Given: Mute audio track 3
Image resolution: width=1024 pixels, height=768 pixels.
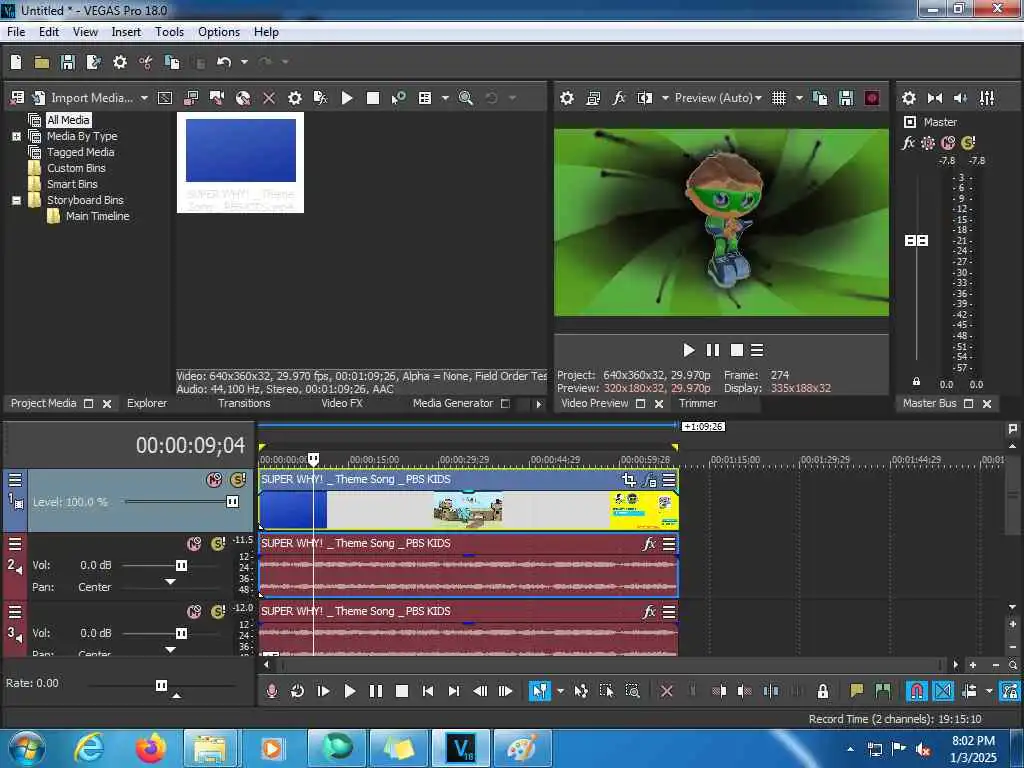Looking at the screenshot, I should point(194,612).
